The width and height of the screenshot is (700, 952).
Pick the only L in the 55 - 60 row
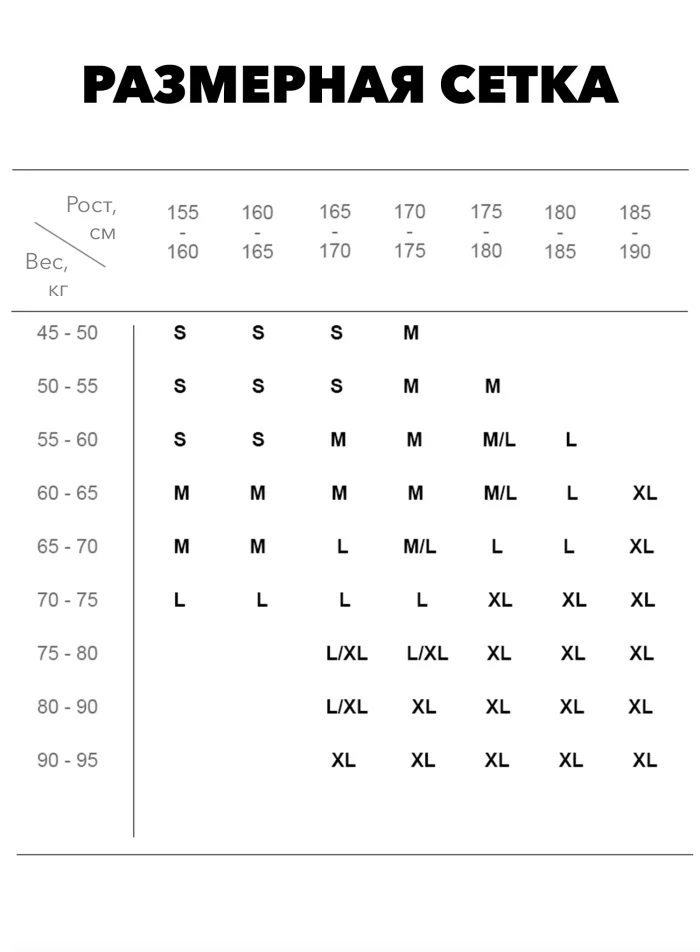click(571, 440)
